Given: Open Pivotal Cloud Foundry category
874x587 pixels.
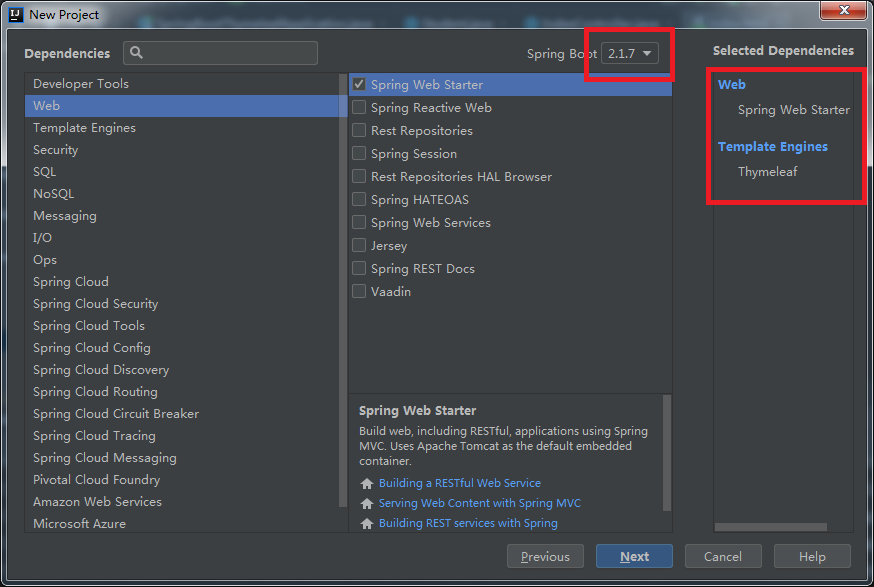Looking at the screenshot, I should tap(182, 480).
